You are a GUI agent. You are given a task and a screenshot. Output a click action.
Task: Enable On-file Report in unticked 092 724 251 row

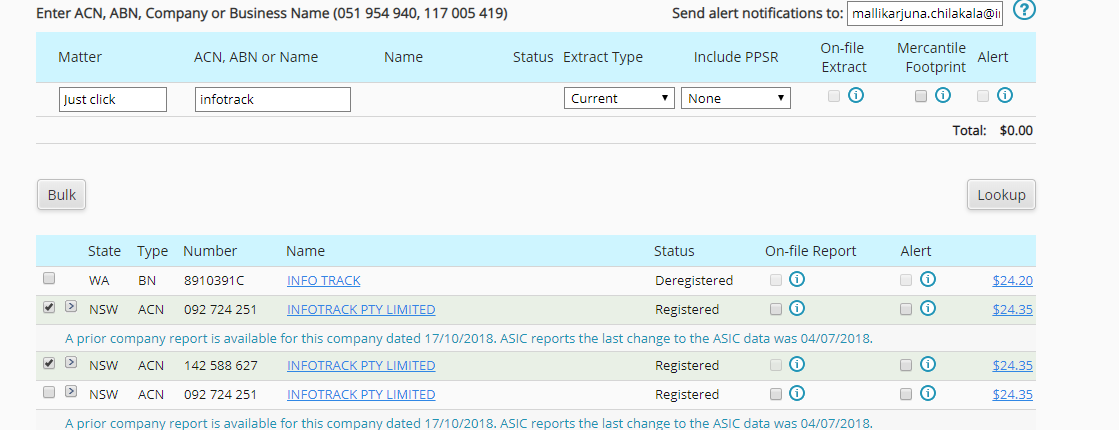click(x=776, y=394)
